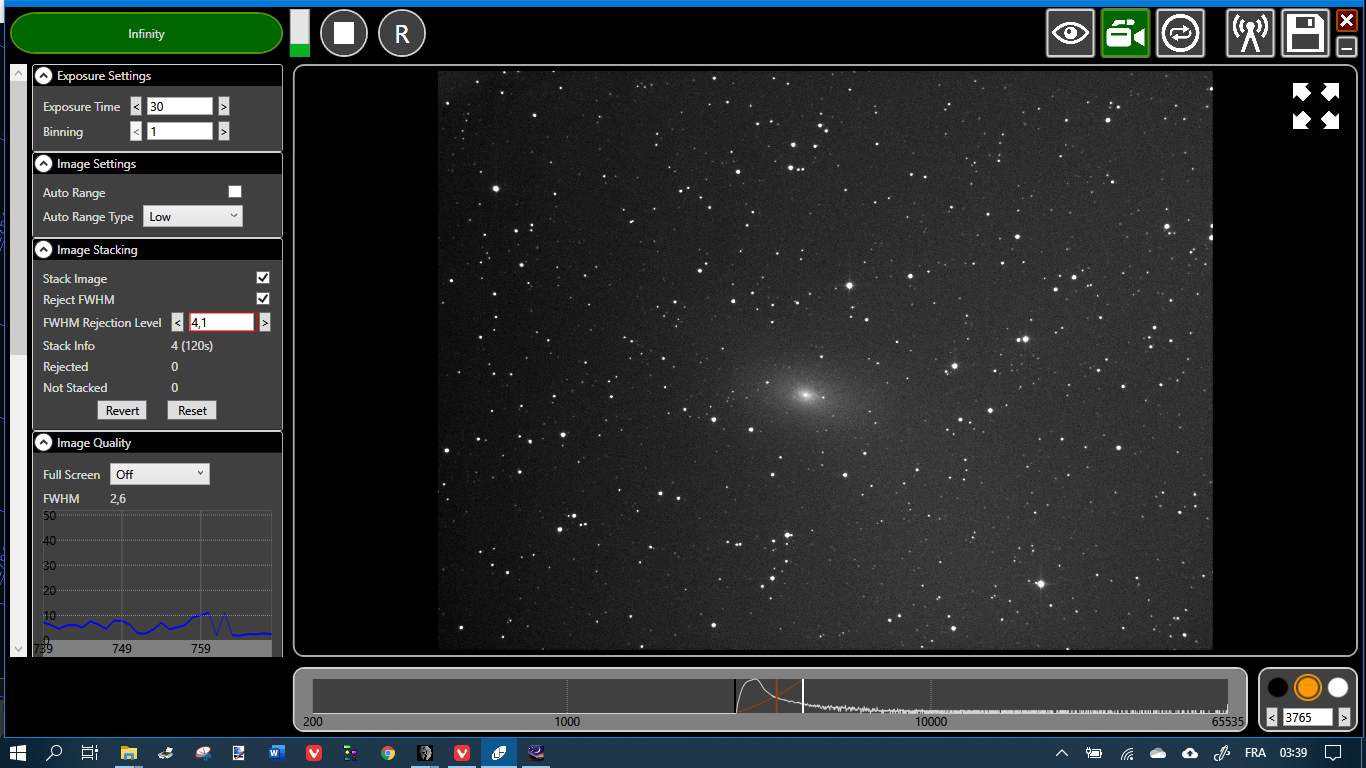Open the Windows Start menu

[x=18, y=753]
